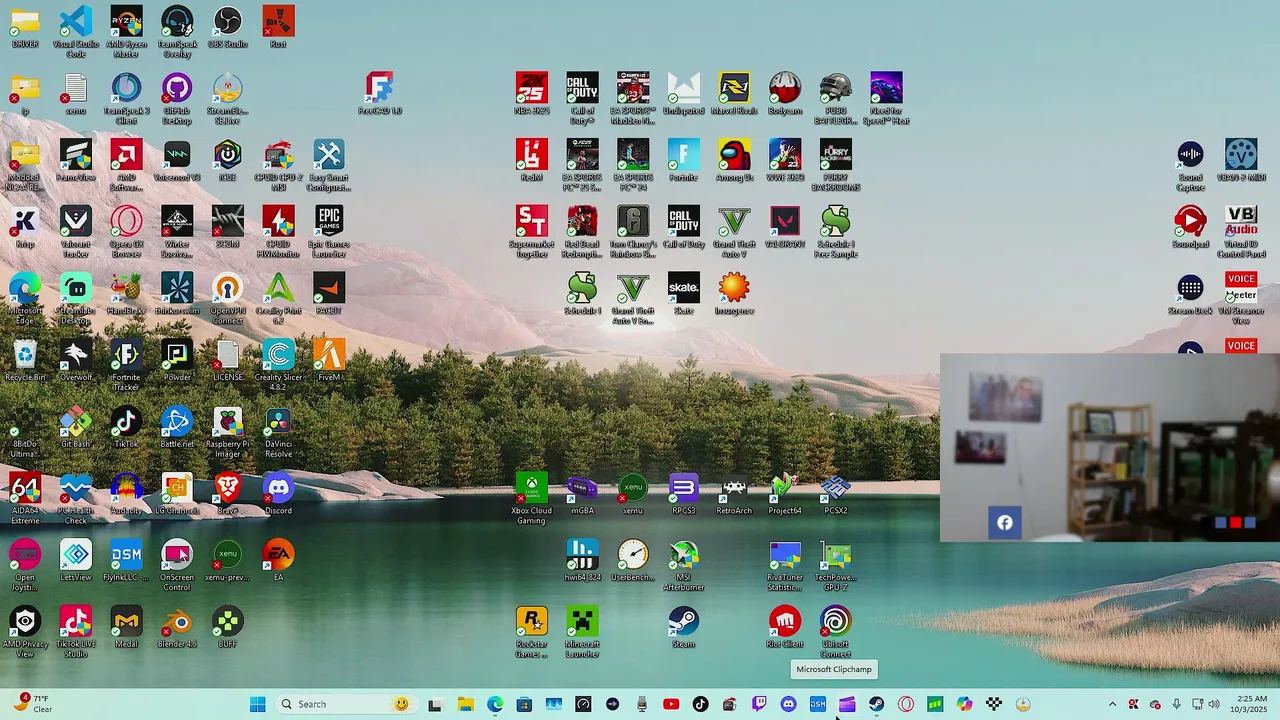Launch WWE 2K23 icon

coord(785,161)
